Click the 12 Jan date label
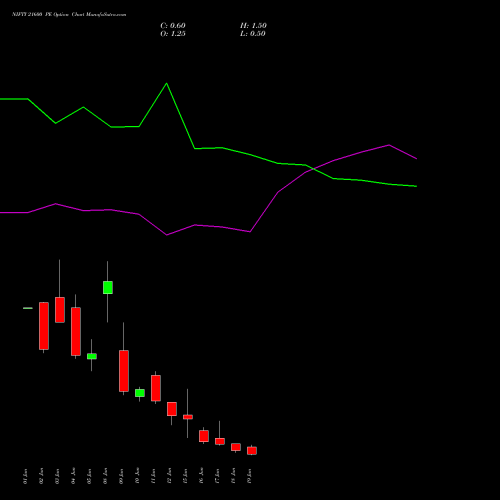 (169, 476)
